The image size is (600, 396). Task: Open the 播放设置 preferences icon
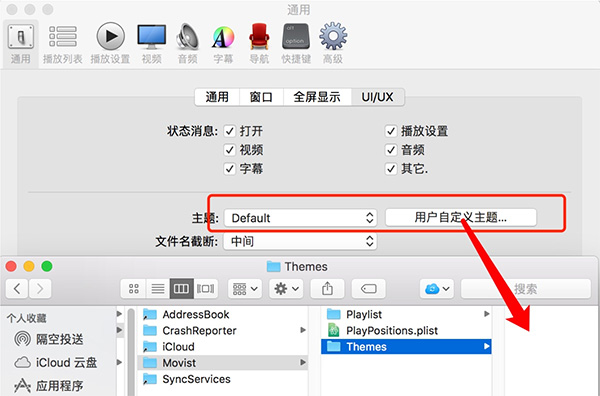pos(110,43)
